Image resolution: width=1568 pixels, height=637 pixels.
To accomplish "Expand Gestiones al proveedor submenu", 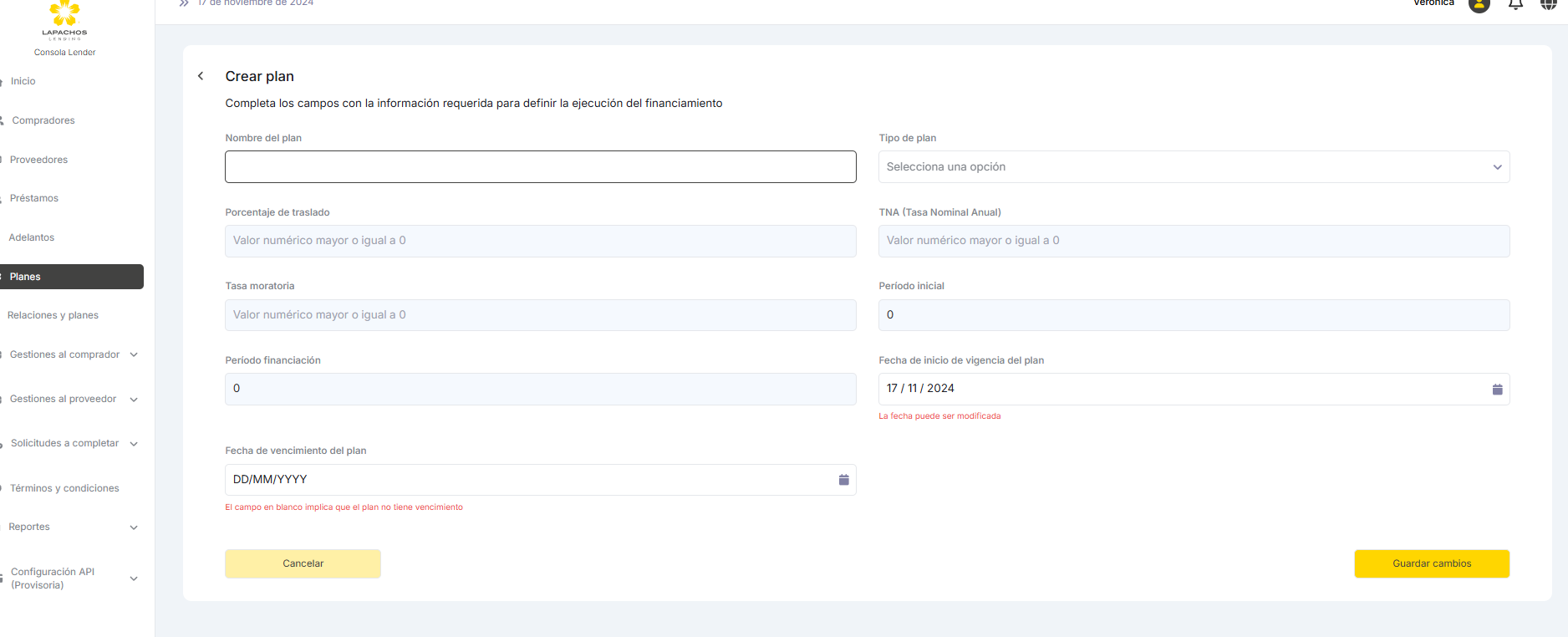I will click(134, 400).
